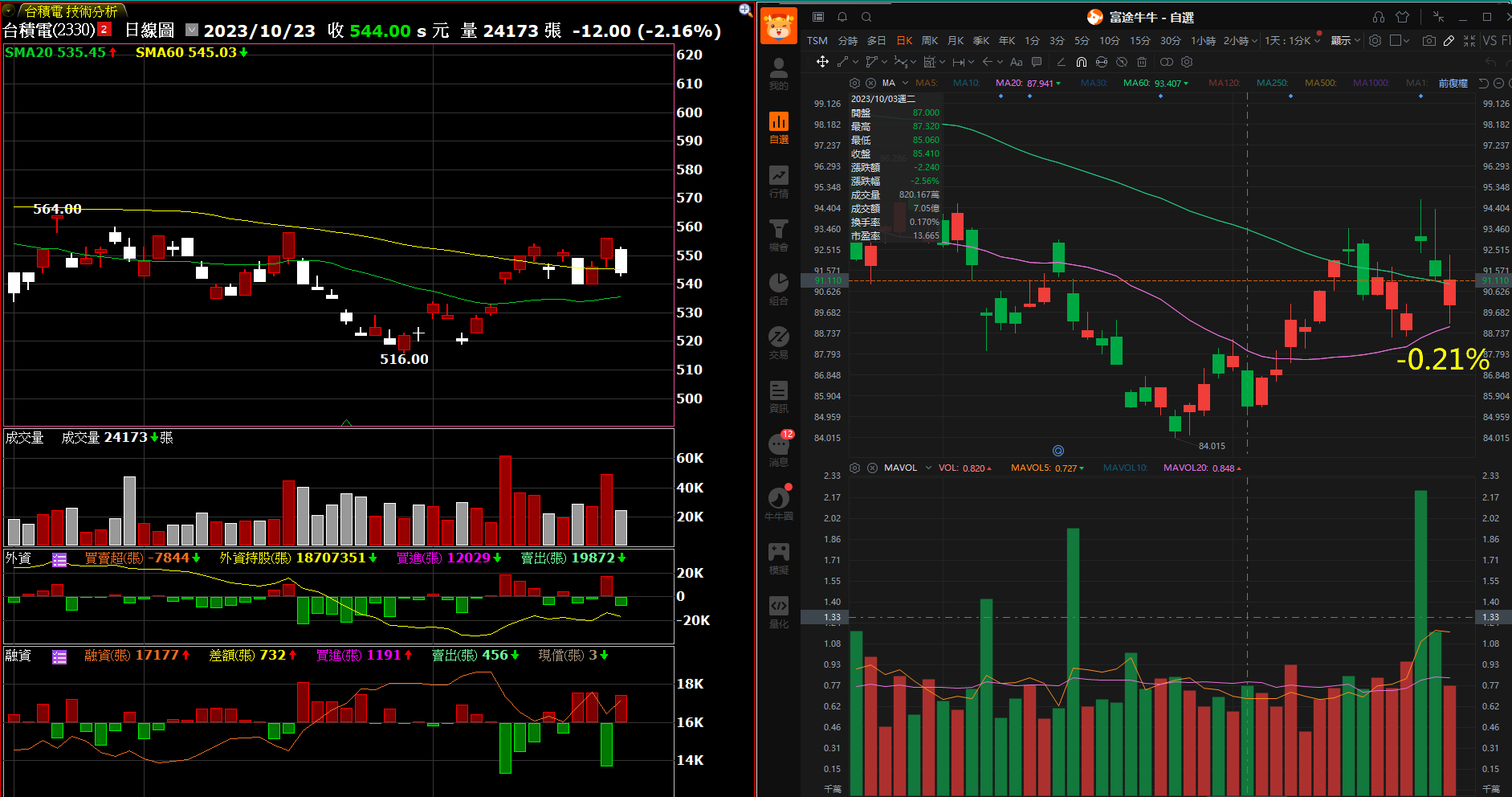1512x797 pixels.
Task: Switch to 月K chart tab
Action: pyautogui.click(x=956, y=40)
